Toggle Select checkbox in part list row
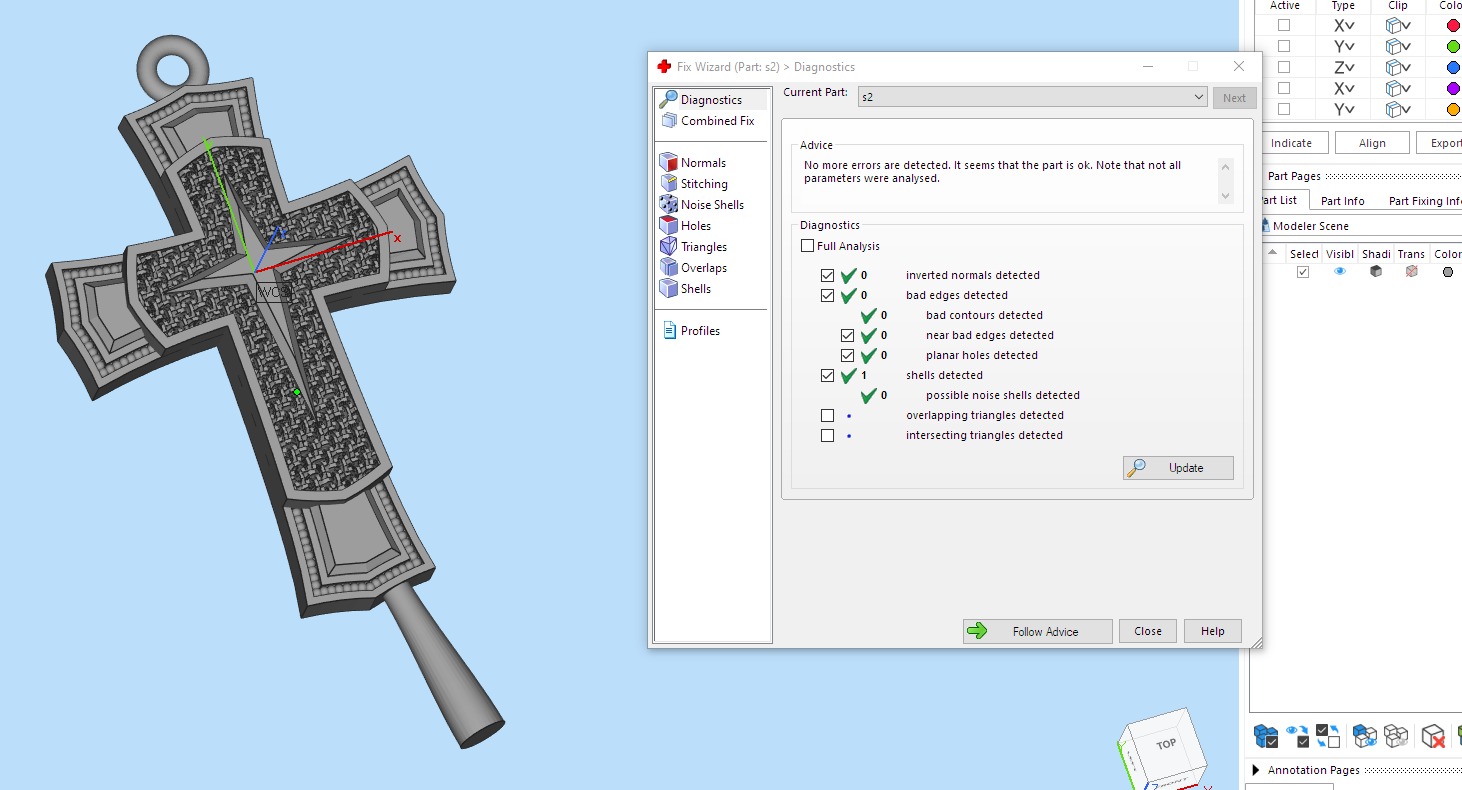Image resolution: width=1462 pixels, height=790 pixels. (1302, 271)
